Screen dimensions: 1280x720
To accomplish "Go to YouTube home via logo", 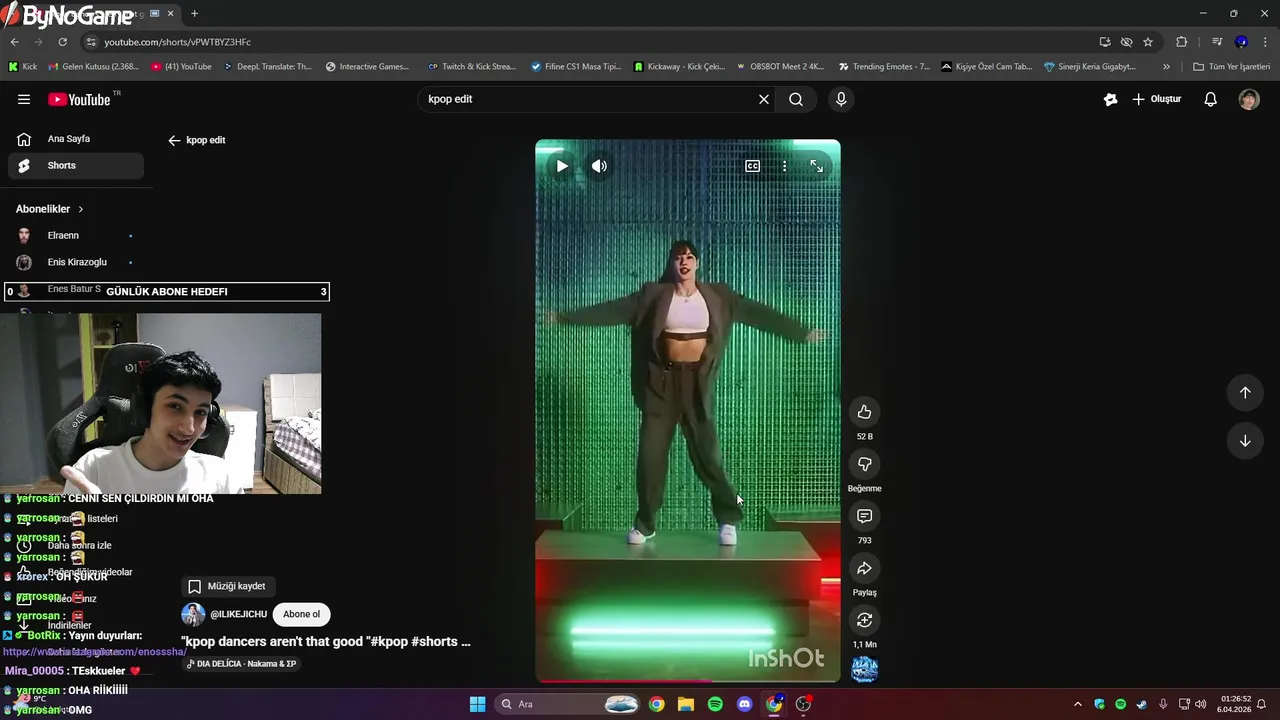I will (79, 99).
